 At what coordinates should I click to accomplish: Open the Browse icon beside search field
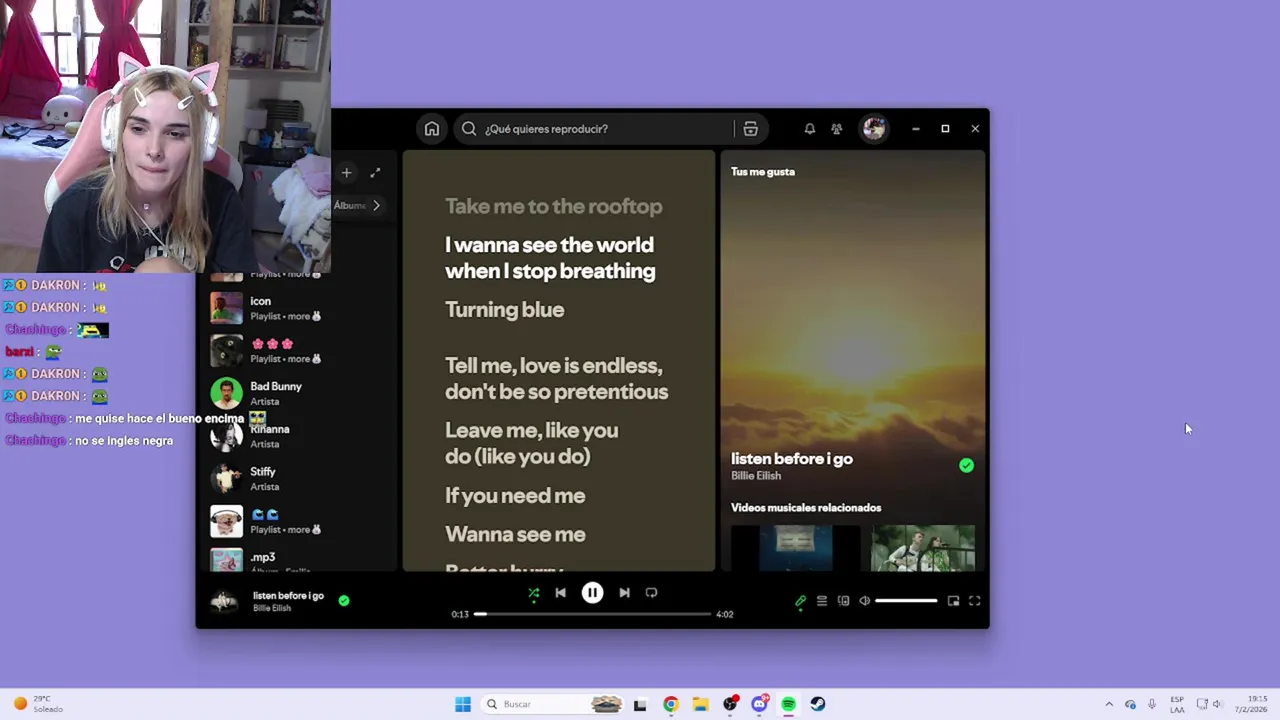(750, 129)
